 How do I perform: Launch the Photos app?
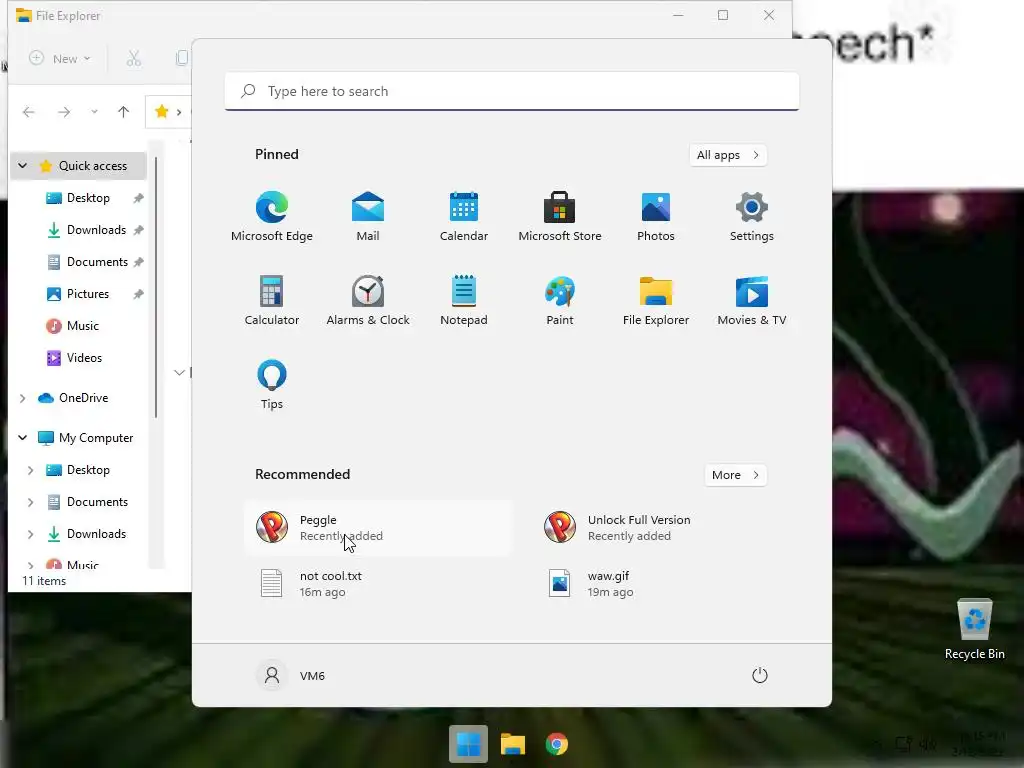point(656,217)
